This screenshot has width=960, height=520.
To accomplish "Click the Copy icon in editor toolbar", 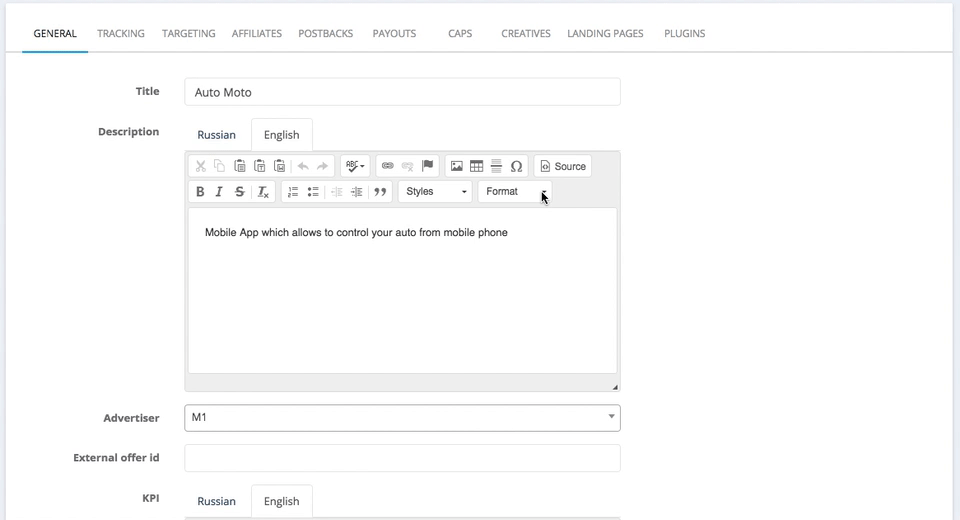I will pos(219,166).
